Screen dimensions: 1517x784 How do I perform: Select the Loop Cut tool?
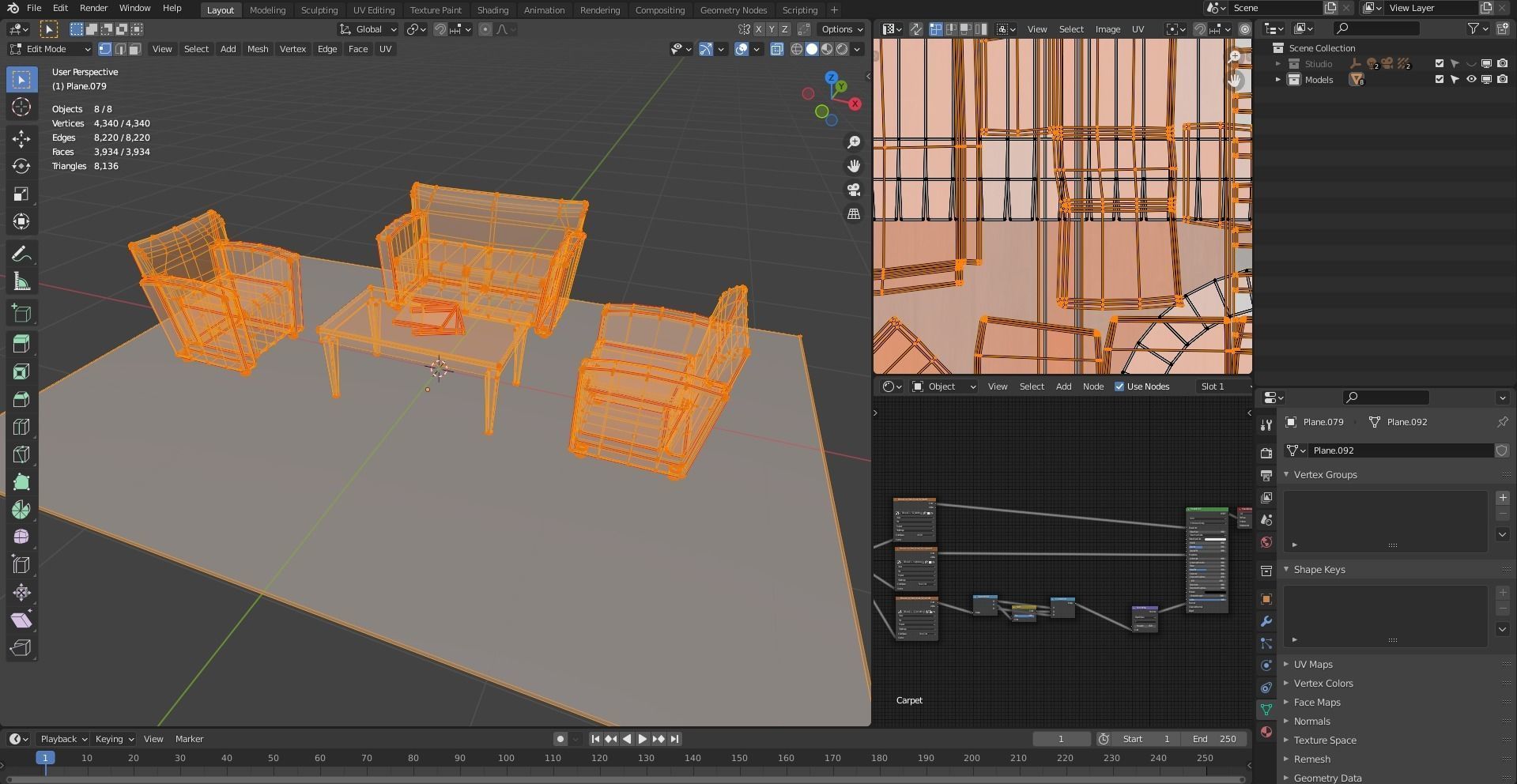point(21,428)
